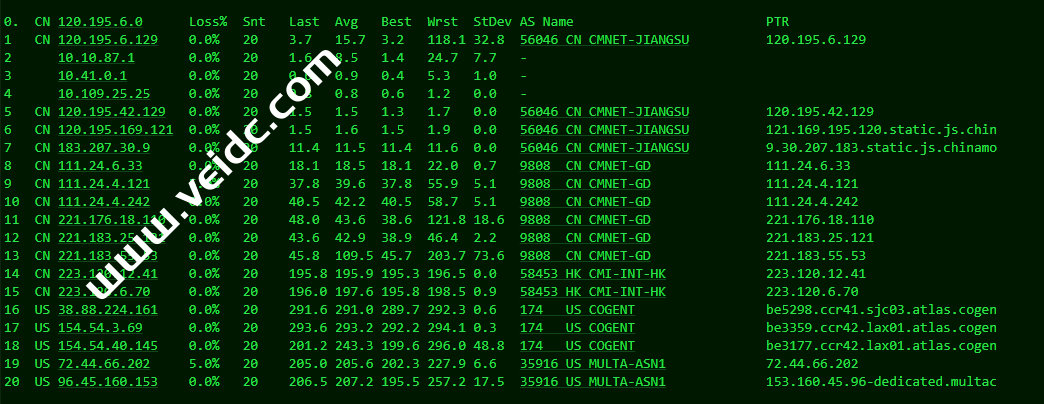Click AS 174 US COGENT on hop 16
Viewport: 1044px width, 404px height.
[x=577, y=309]
